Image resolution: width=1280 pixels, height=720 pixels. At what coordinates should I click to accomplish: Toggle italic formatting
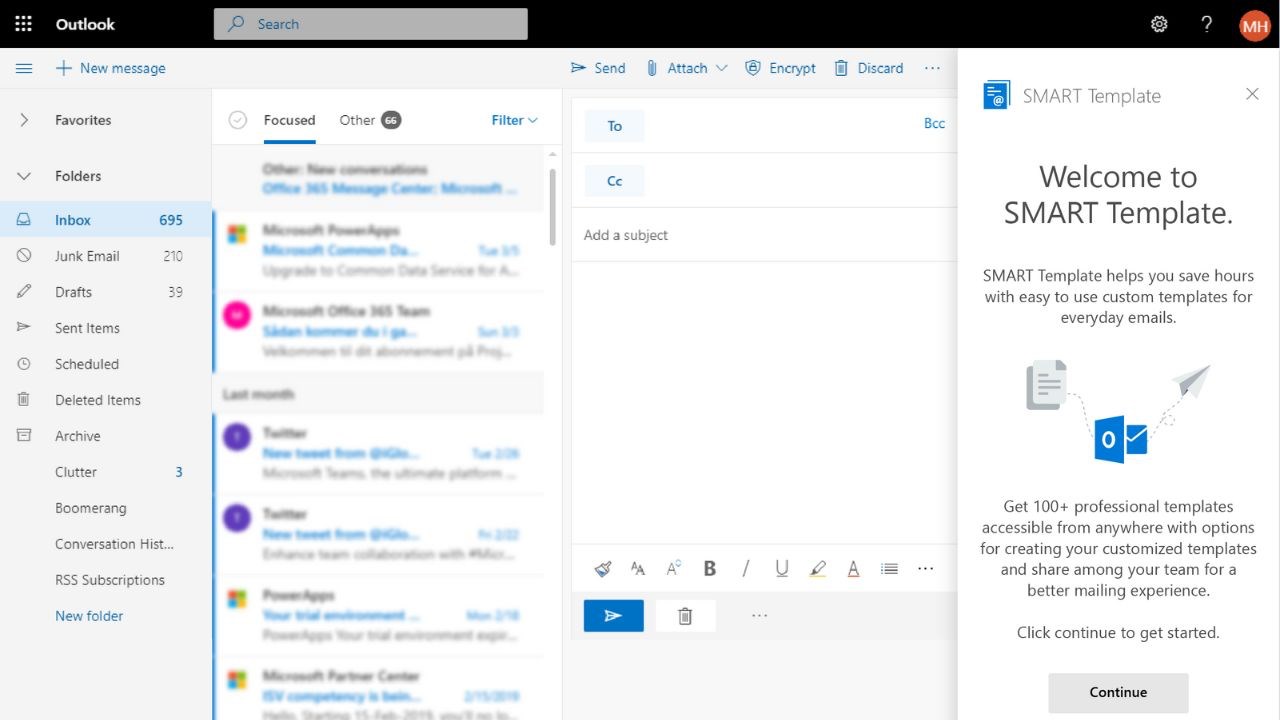click(746, 569)
